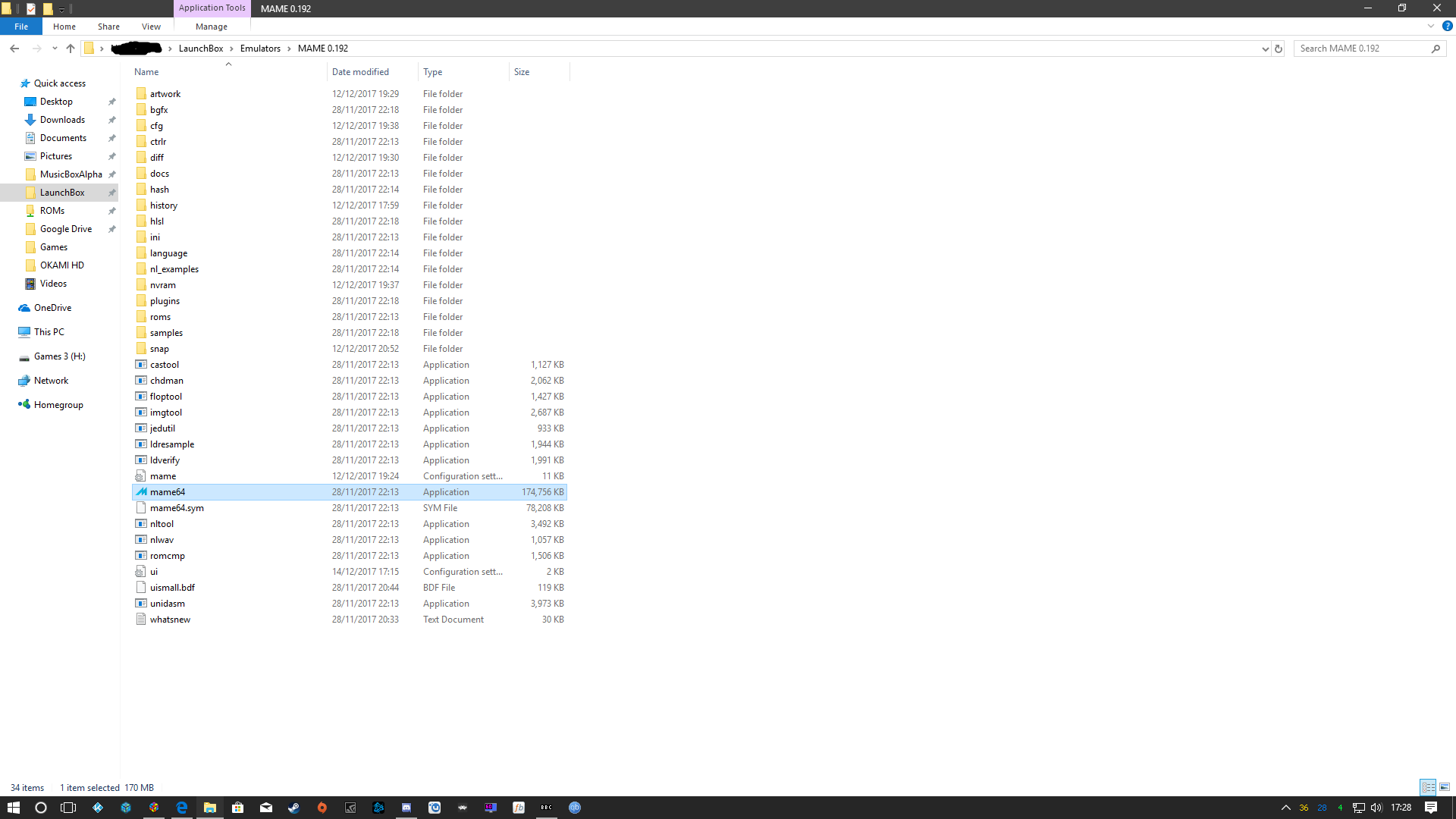The height and width of the screenshot is (819, 1456).
Task: Click the mame configuration settings file icon
Action: 141,476
